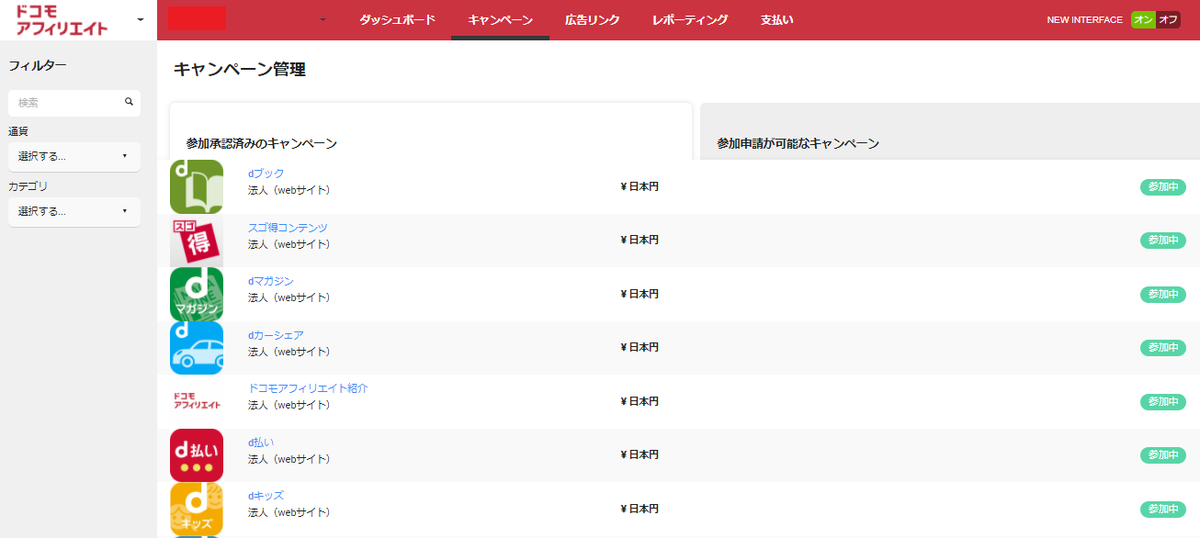Open the スゴ得コンテンツ campaign link
The width and height of the screenshot is (1200, 538).
(x=288, y=227)
